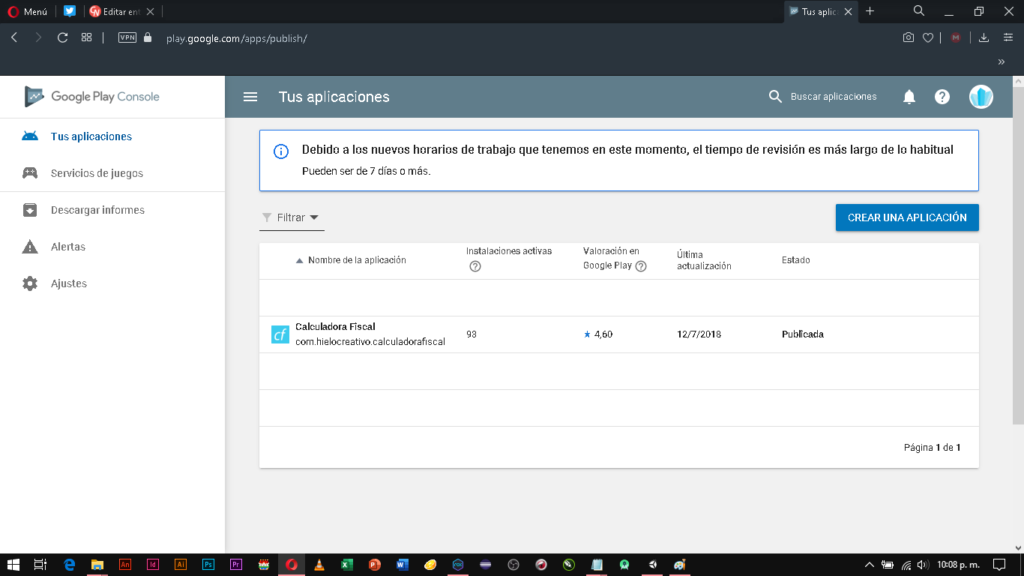Launch Word from taskbar
This screenshot has height=576, width=1024.
[x=402, y=565]
